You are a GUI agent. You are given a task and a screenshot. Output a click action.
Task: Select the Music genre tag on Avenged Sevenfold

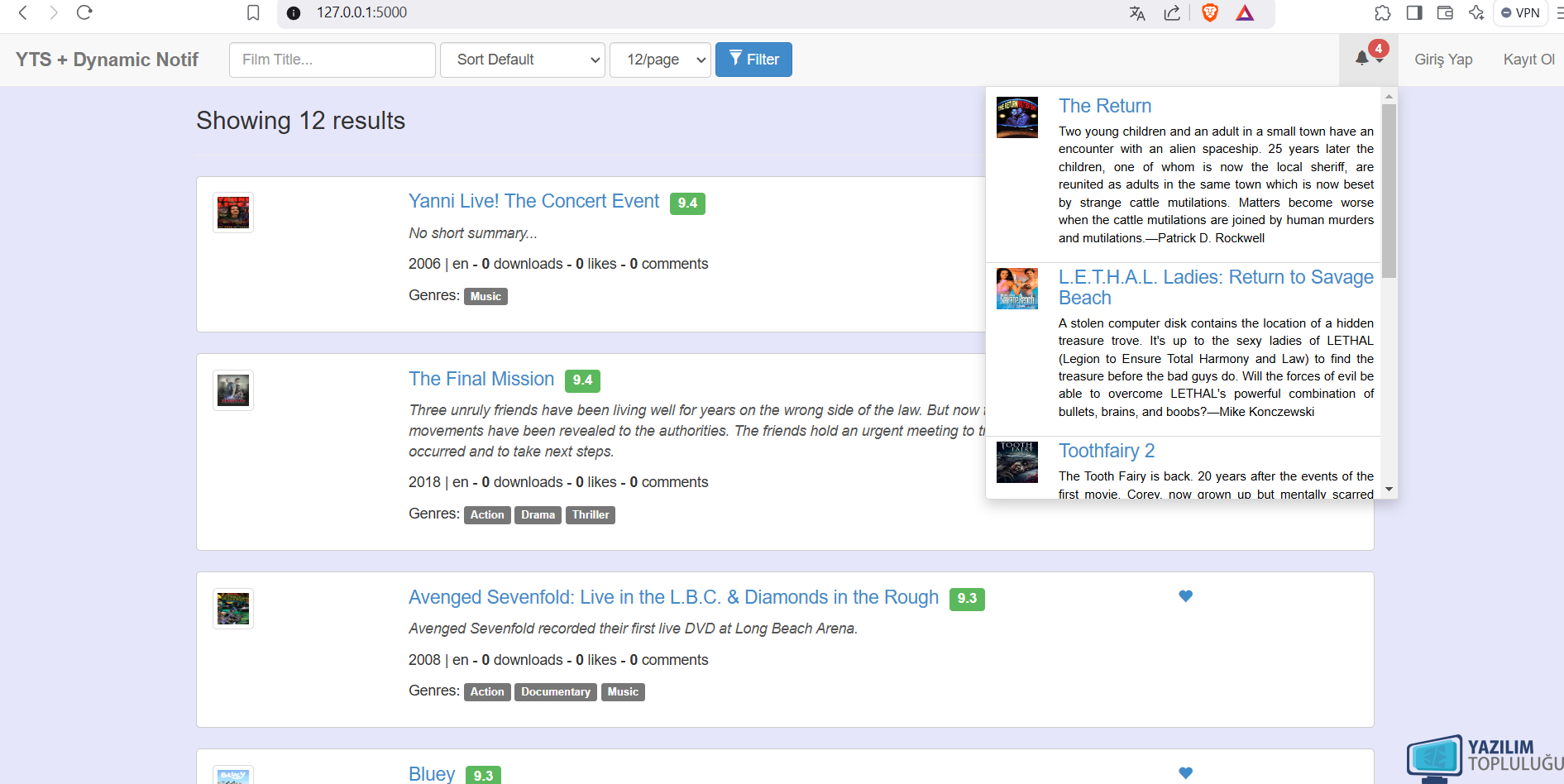[x=623, y=691]
